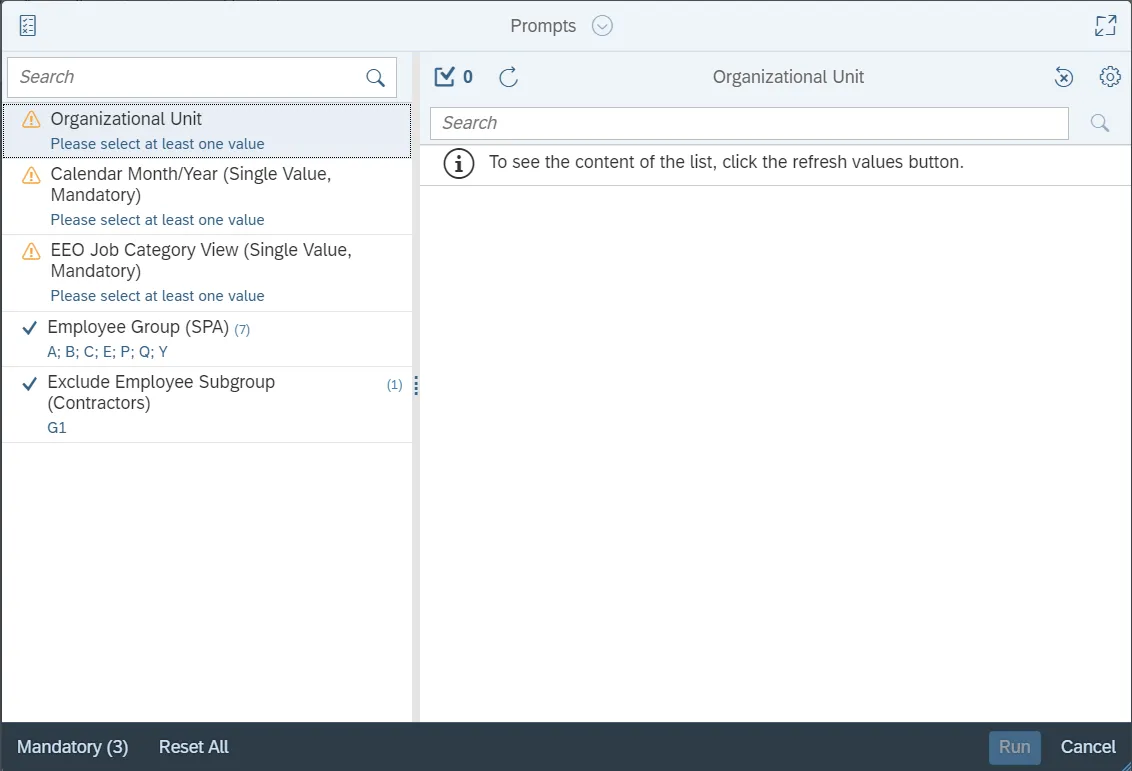Open the Organizational Unit settings gear
The image size is (1132, 771).
1110,77
